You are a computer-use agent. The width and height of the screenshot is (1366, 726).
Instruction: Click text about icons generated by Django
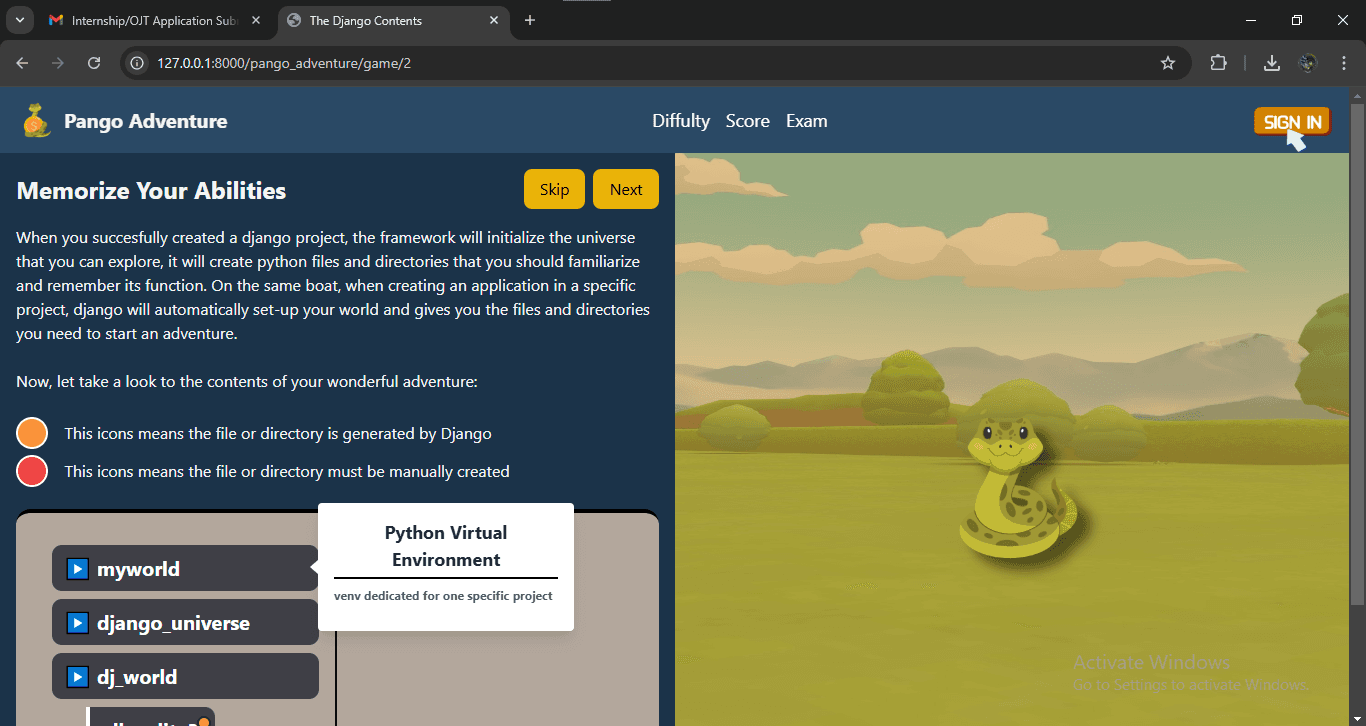(278, 433)
